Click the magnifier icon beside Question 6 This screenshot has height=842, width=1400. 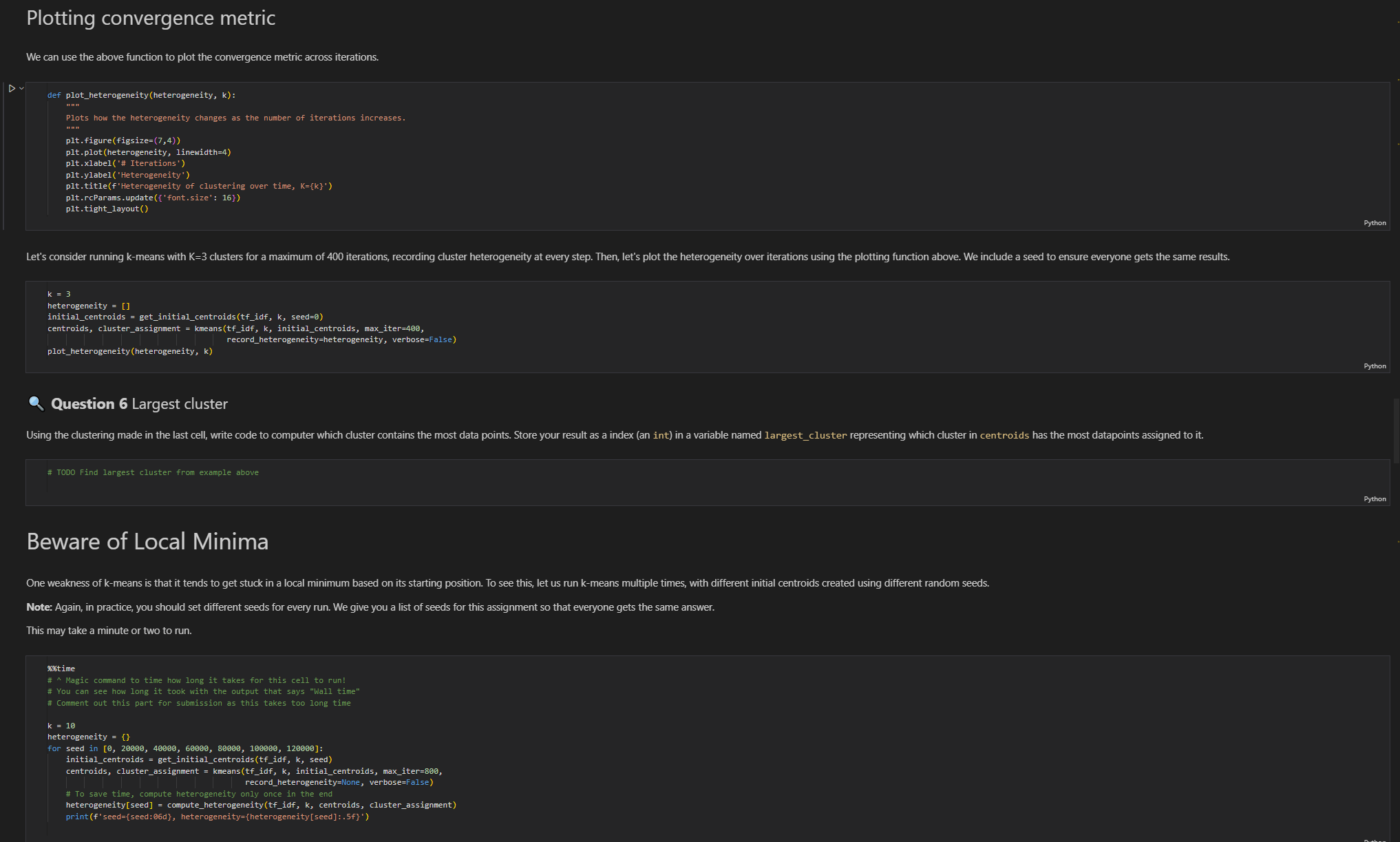pos(36,403)
